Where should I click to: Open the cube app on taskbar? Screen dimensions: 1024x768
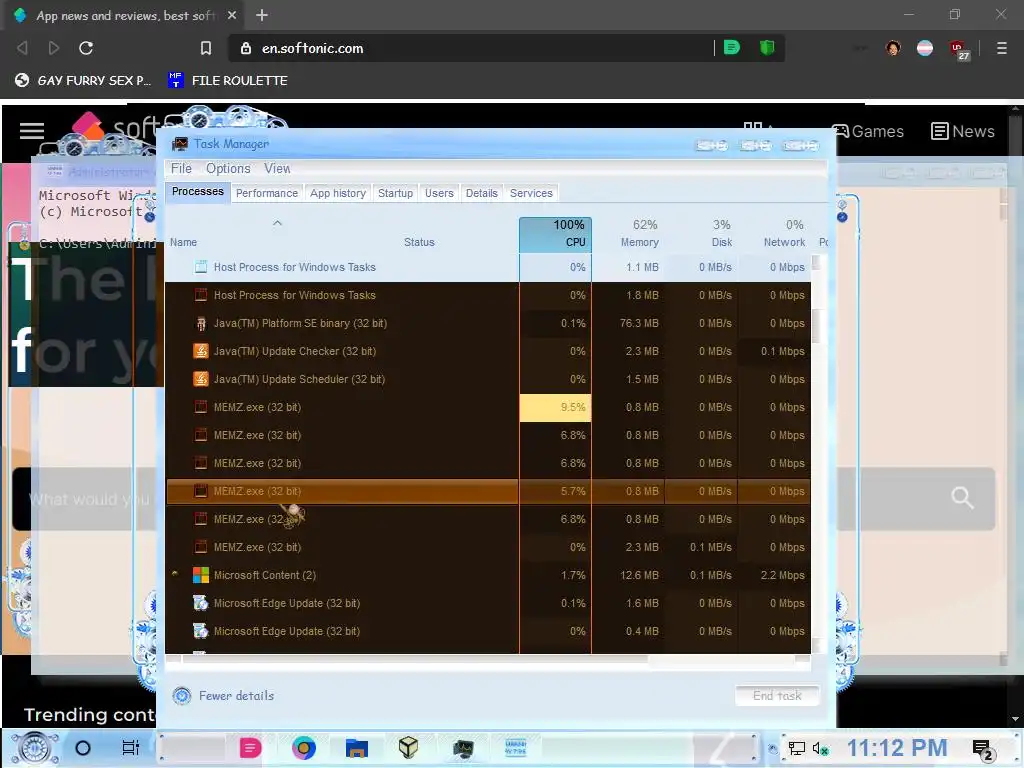(408, 748)
